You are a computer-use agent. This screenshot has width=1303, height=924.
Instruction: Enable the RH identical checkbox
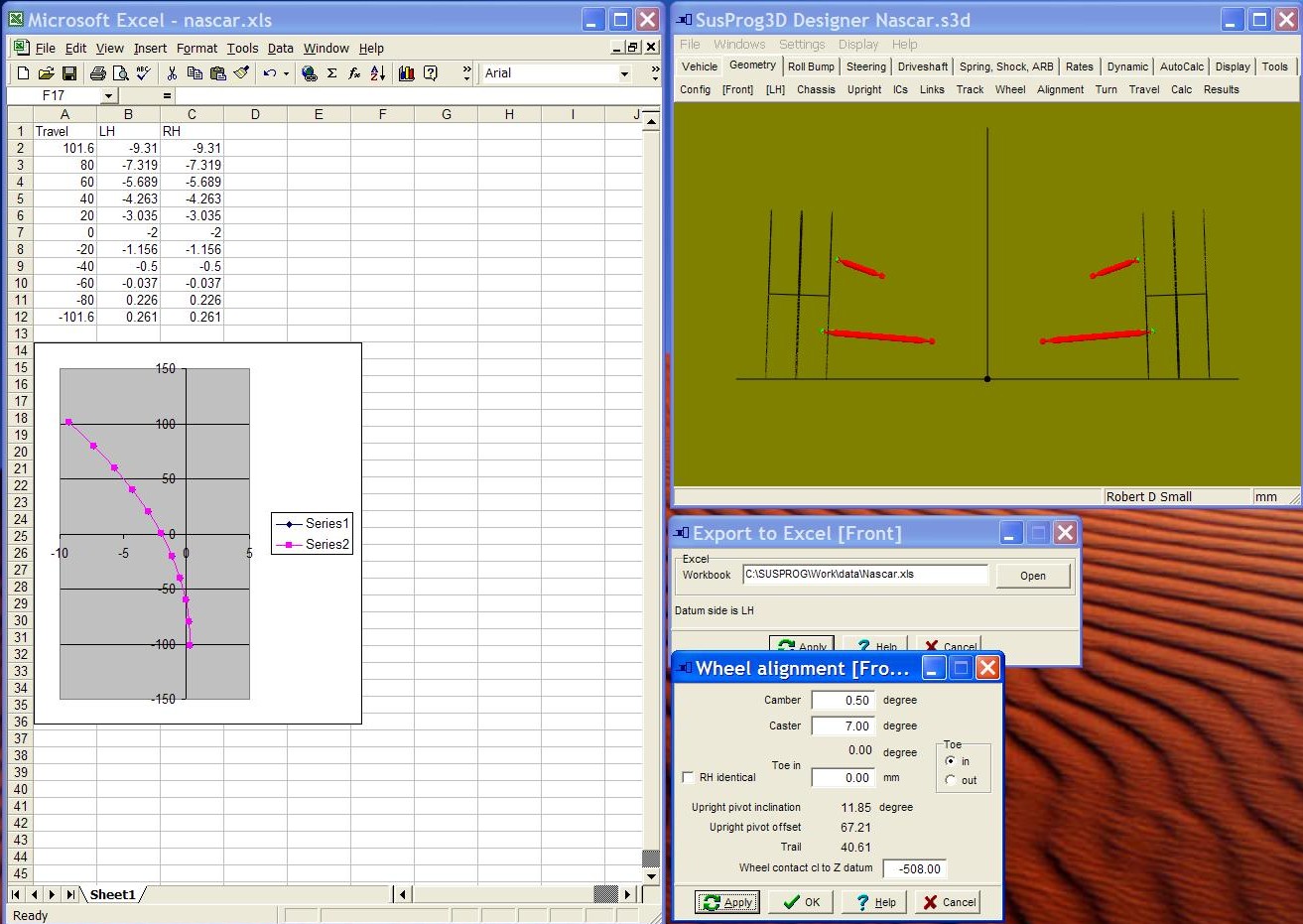pyautogui.click(x=689, y=777)
